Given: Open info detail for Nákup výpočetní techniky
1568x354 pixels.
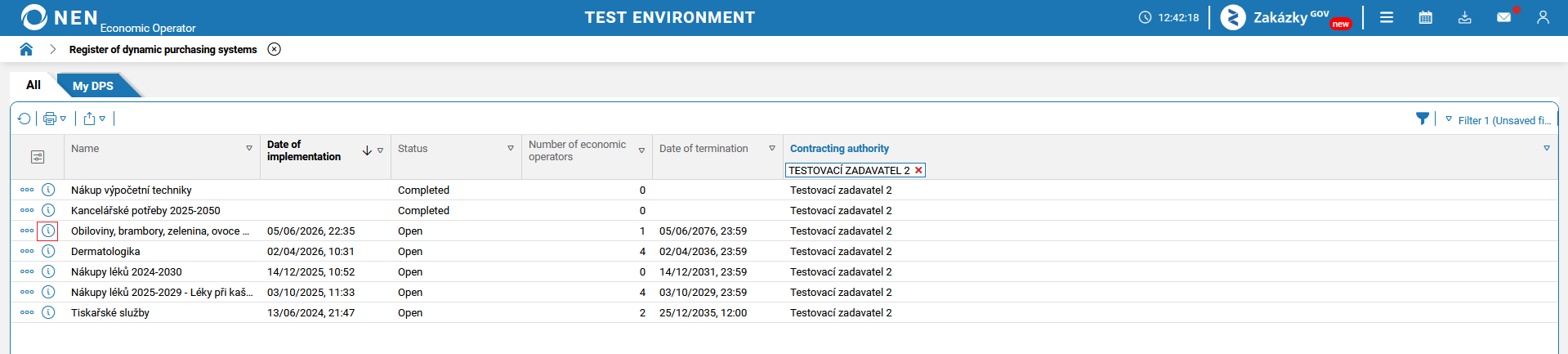Looking at the screenshot, I should click(x=48, y=190).
